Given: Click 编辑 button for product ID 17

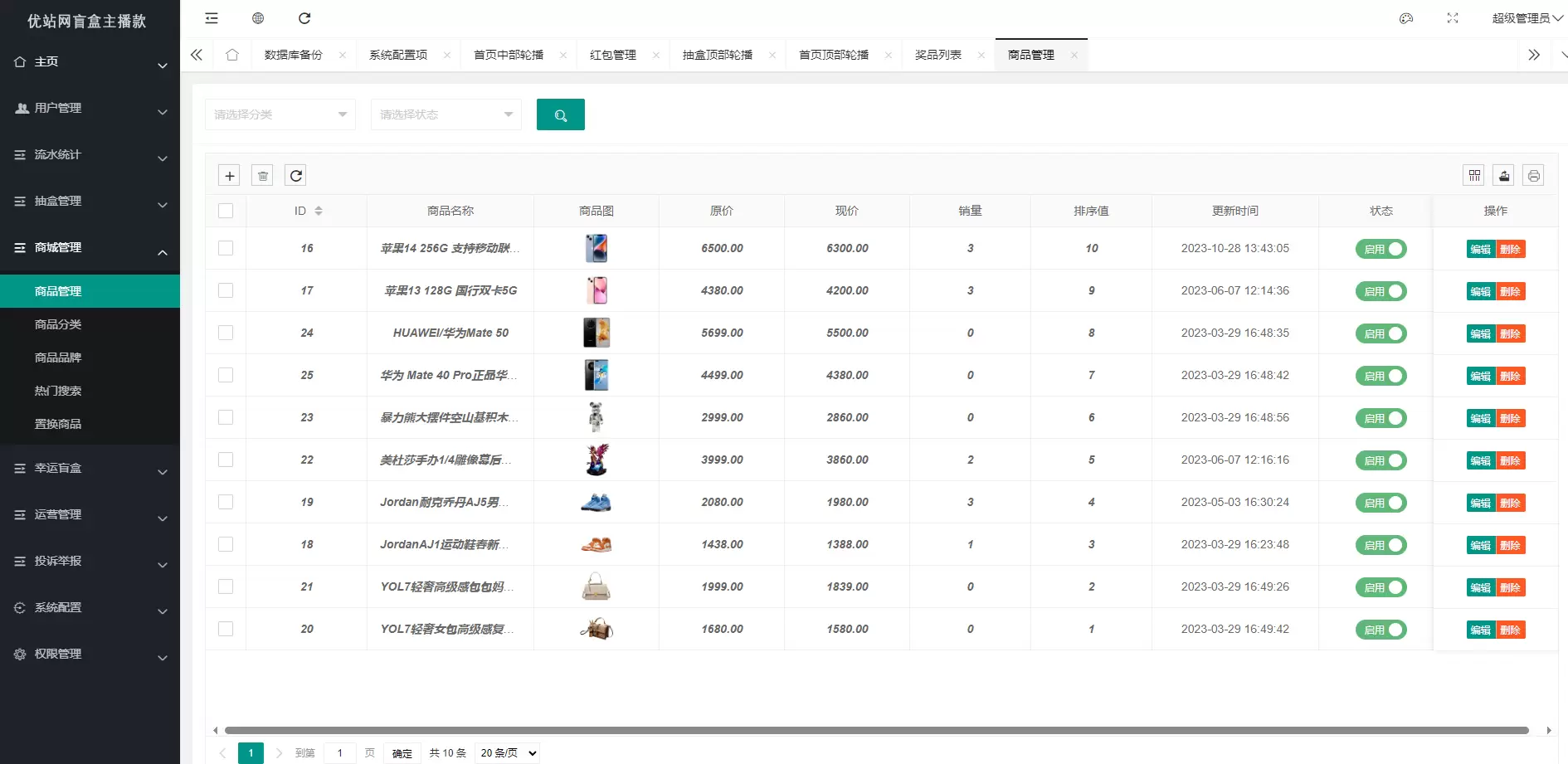Looking at the screenshot, I should pyautogui.click(x=1480, y=291).
